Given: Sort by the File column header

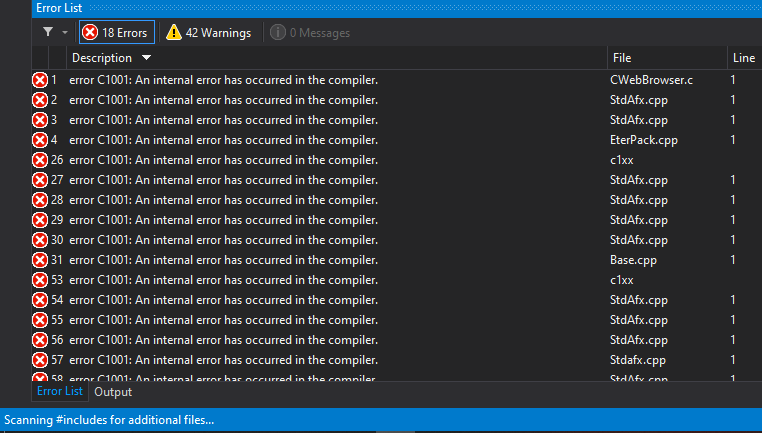Looking at the screenshot, I should click(x=622, y=58).
